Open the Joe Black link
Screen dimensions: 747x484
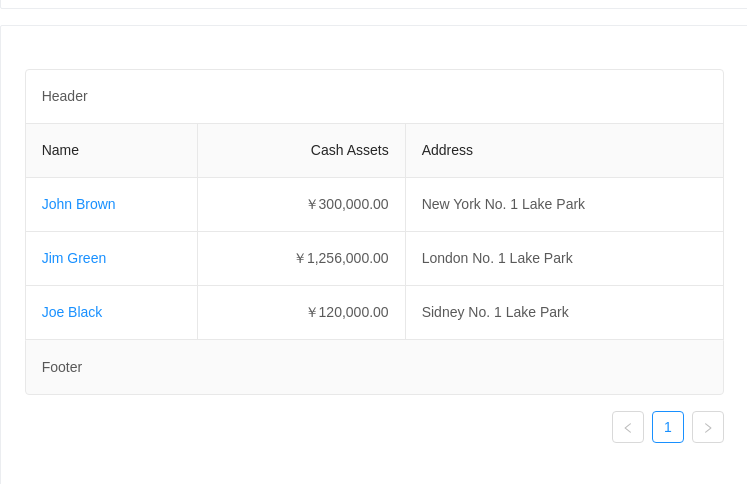point(72,312)
